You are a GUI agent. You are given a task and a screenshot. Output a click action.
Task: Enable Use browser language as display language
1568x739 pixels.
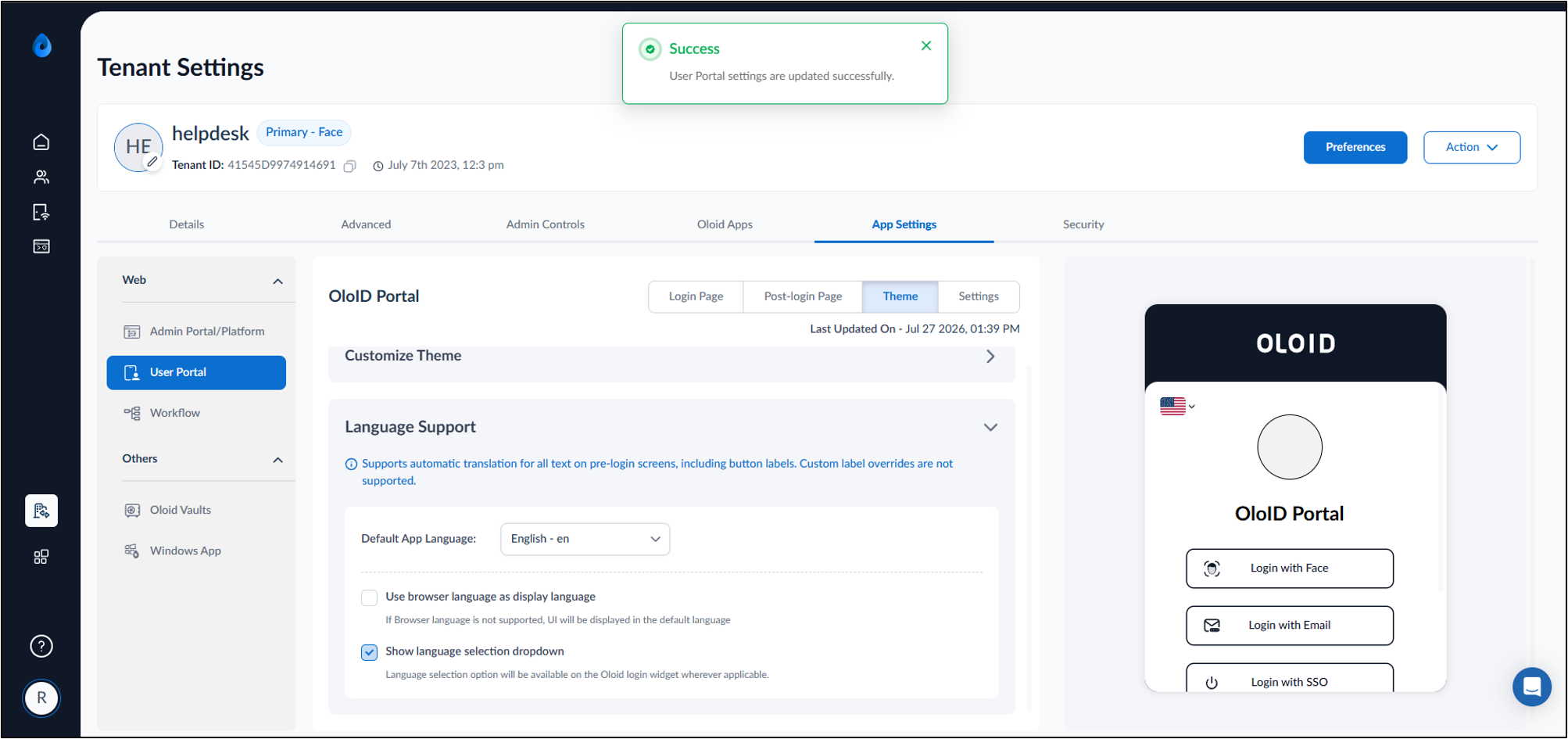[370, 597]
